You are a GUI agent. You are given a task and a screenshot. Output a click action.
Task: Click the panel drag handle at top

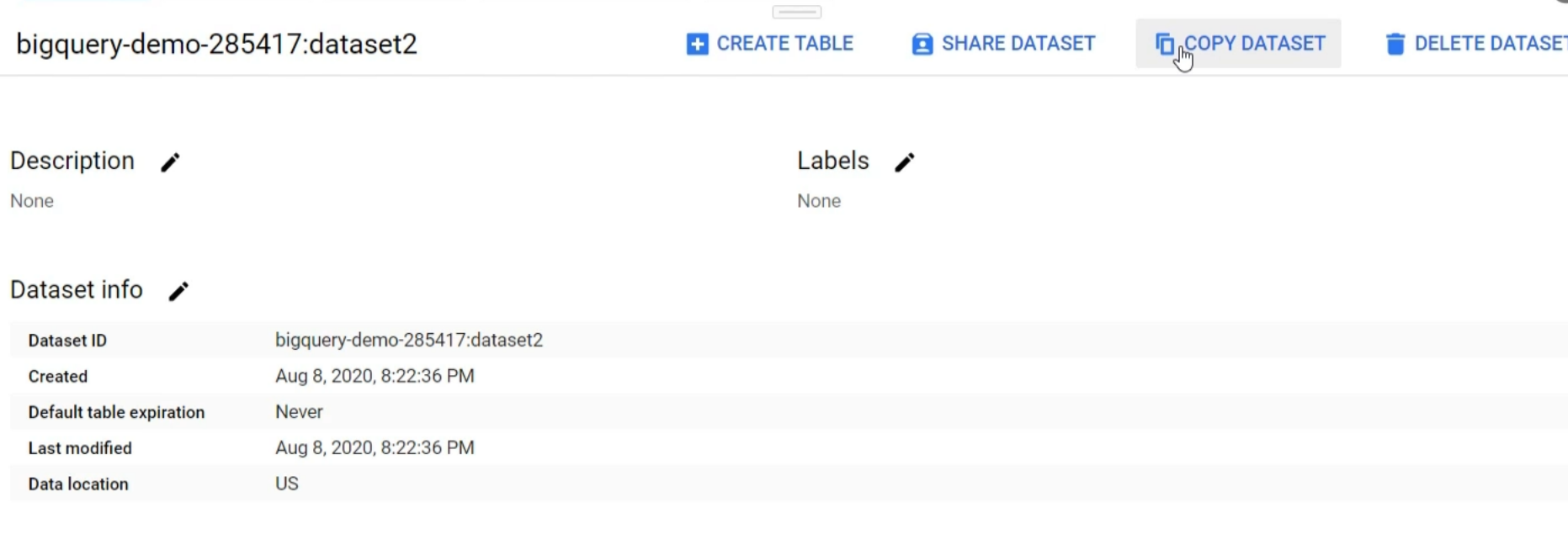[796, 12]
